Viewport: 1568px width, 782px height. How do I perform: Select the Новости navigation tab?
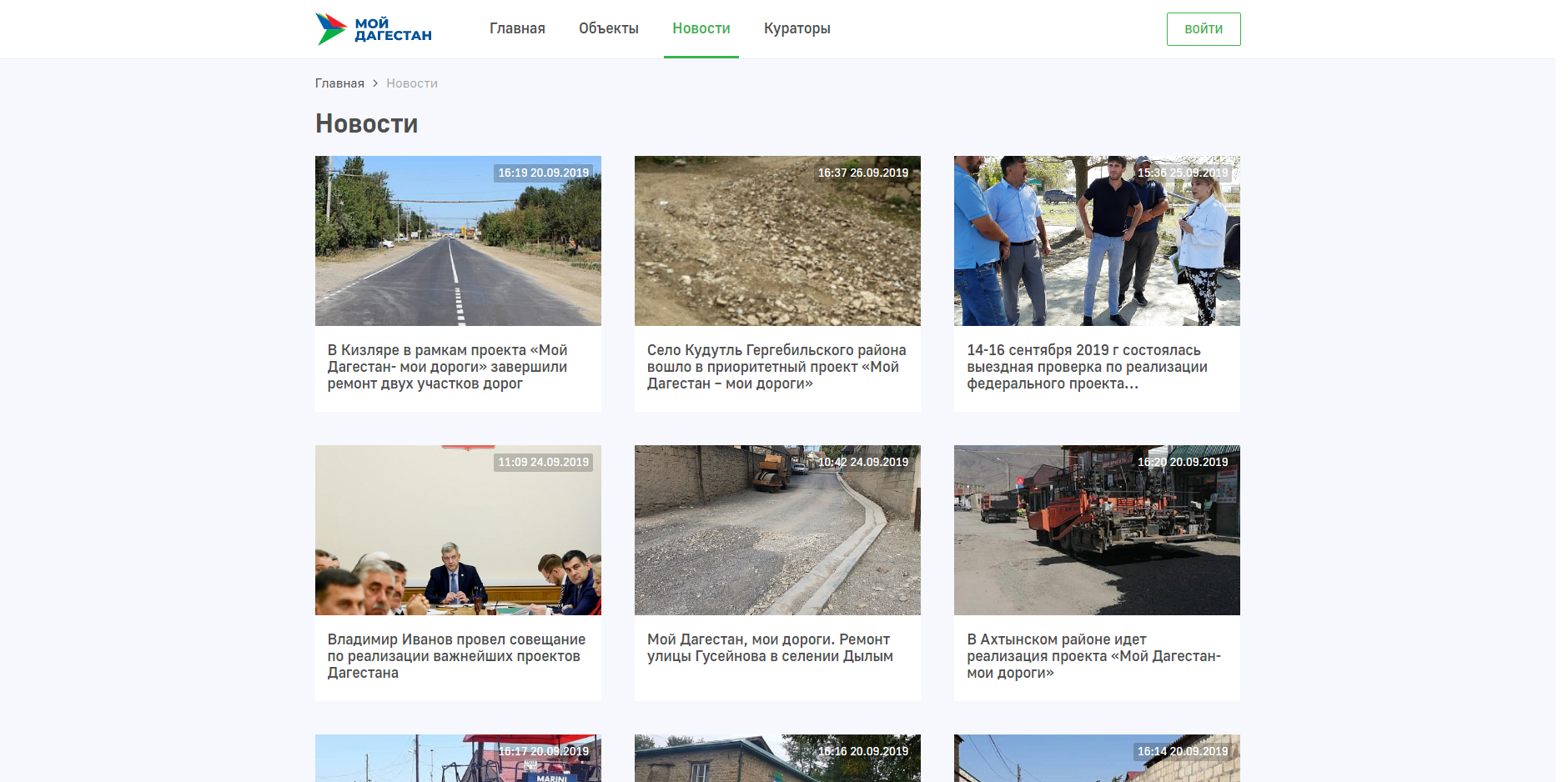pyautogui.click(x=701, y=28)
